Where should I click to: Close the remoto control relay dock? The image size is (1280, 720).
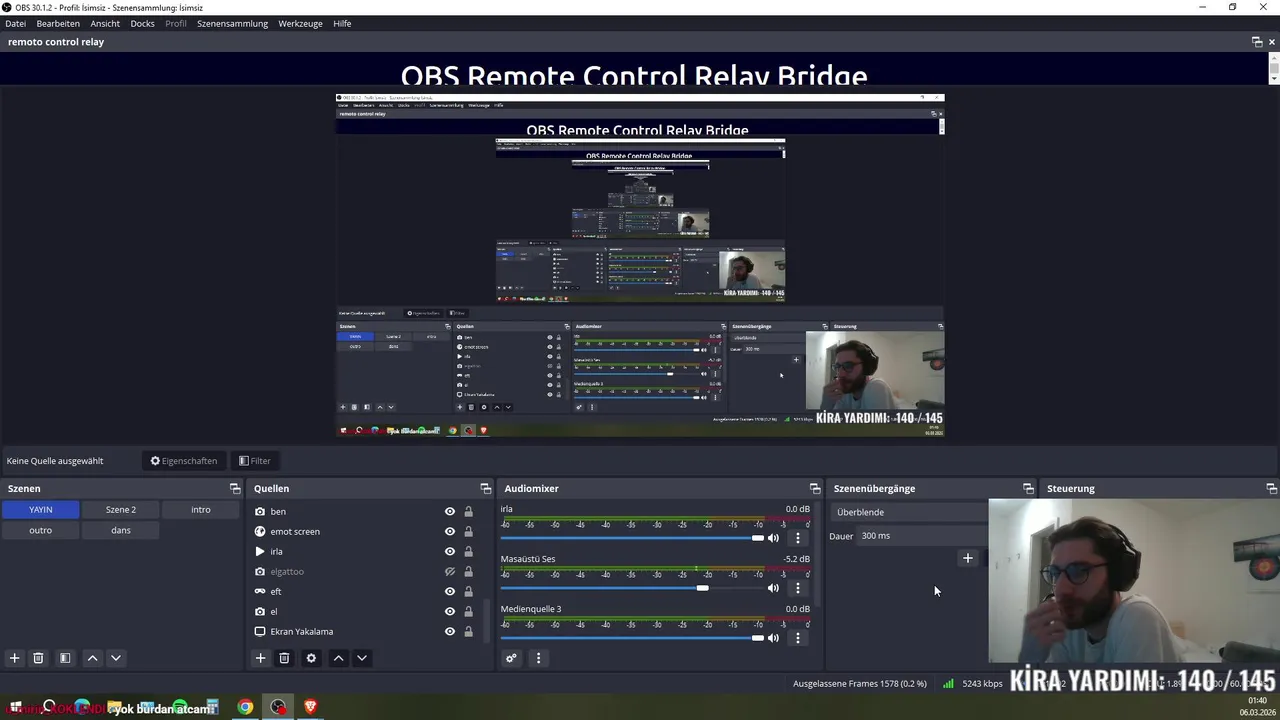coord(1272,42)
